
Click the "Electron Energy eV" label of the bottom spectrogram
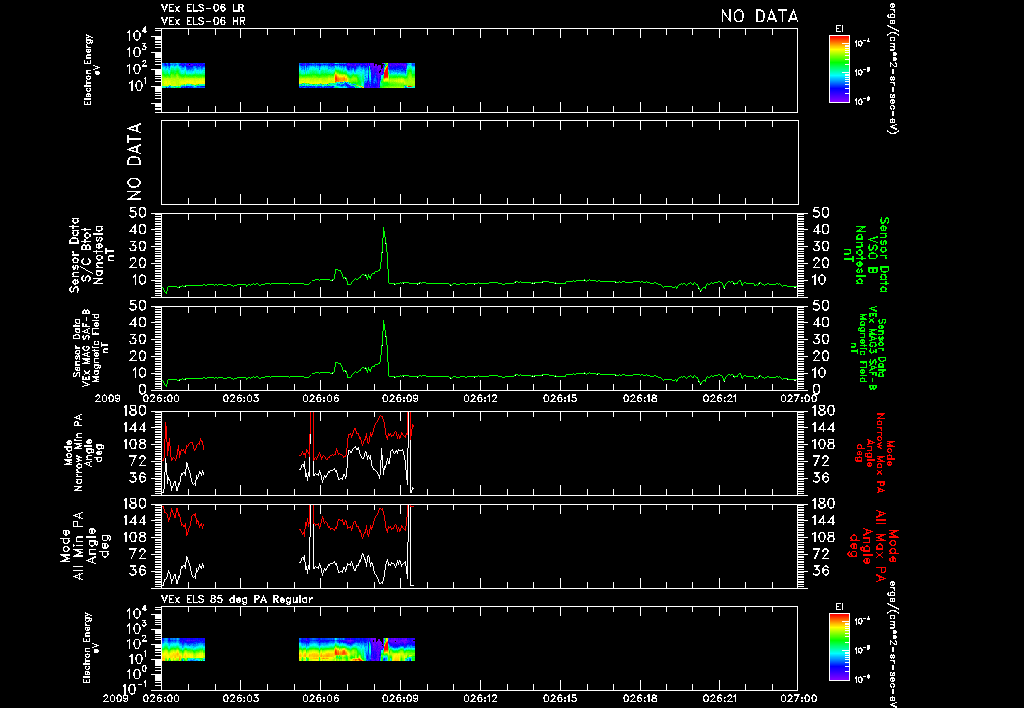point(91,648)
